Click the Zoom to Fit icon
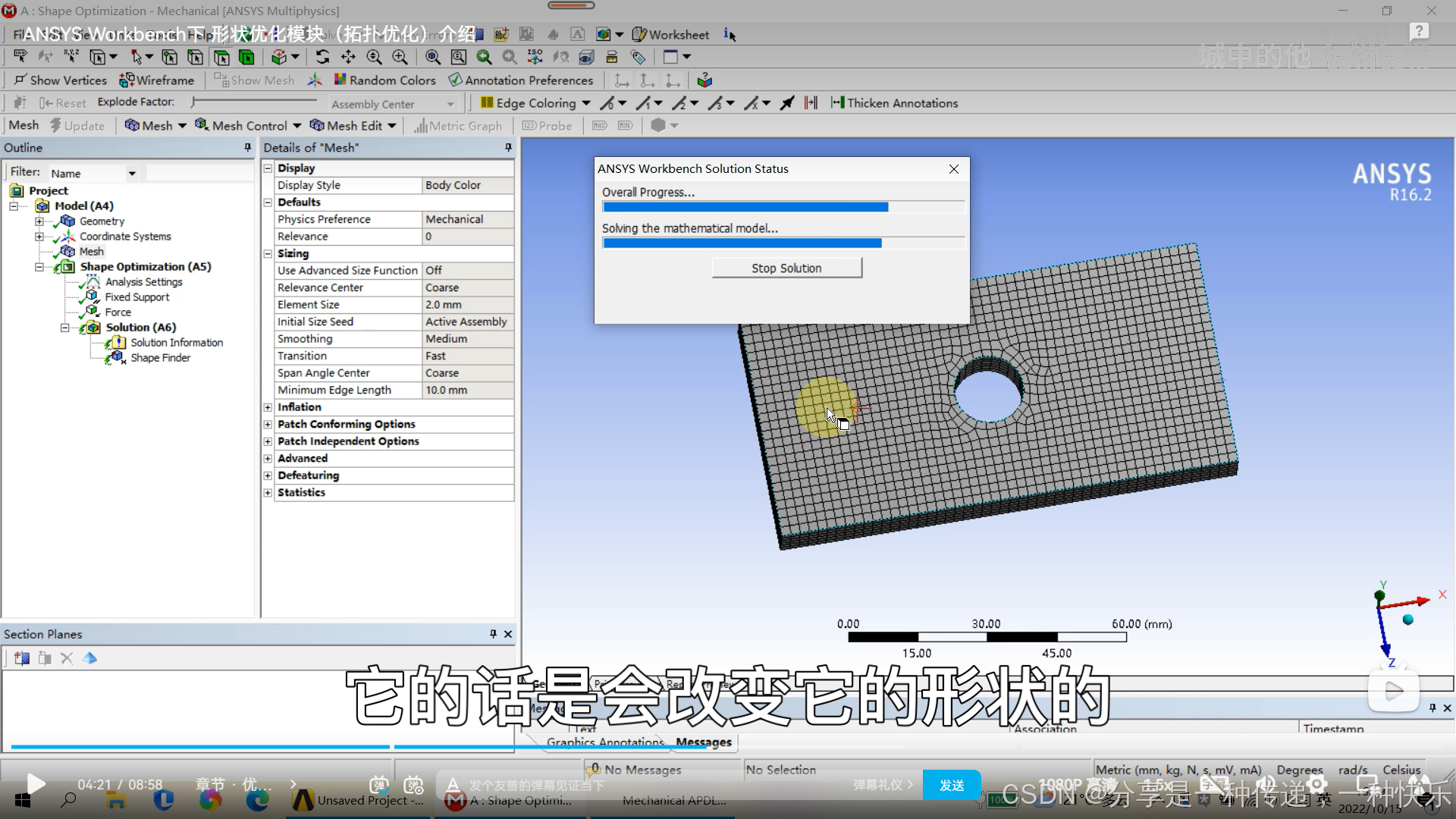This screenshot has height=819, width=1456. [432, 57]
